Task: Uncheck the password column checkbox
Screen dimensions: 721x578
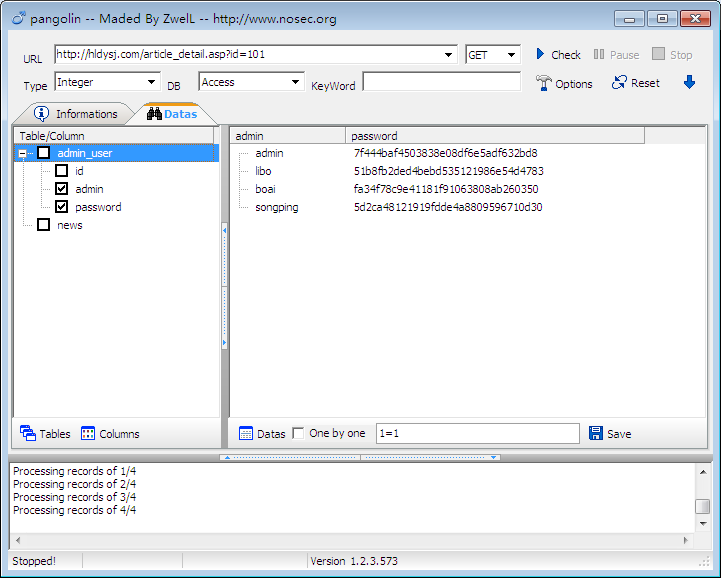Action: [61, 206]
